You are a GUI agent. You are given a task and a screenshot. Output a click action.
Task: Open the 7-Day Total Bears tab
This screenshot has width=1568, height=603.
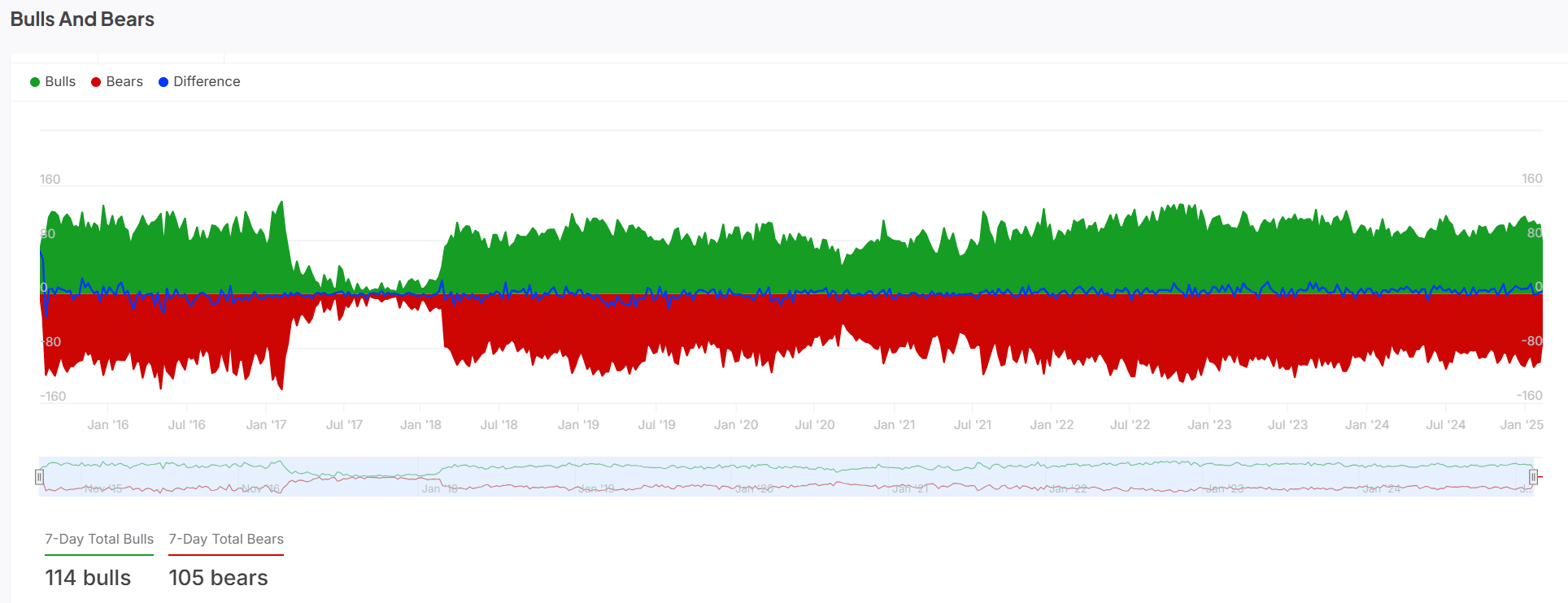coord(226,540)
